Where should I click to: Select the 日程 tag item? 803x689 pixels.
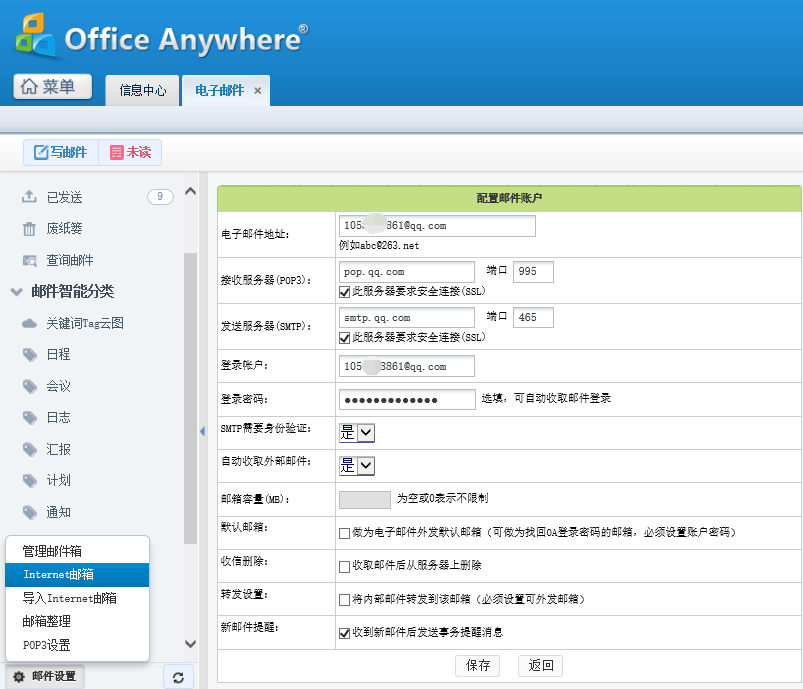[x=58, y=354]
